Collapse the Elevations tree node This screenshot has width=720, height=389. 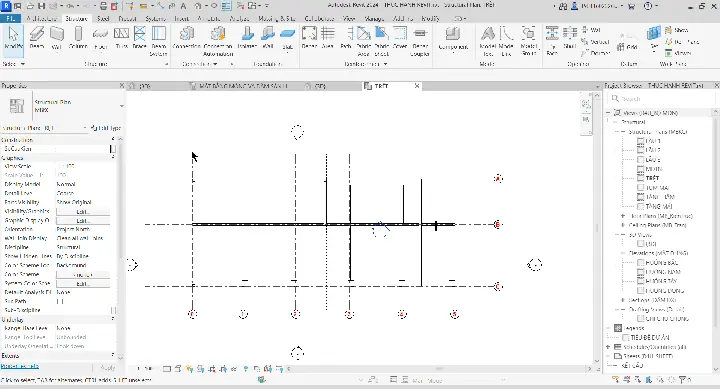[x=623, y=253]
